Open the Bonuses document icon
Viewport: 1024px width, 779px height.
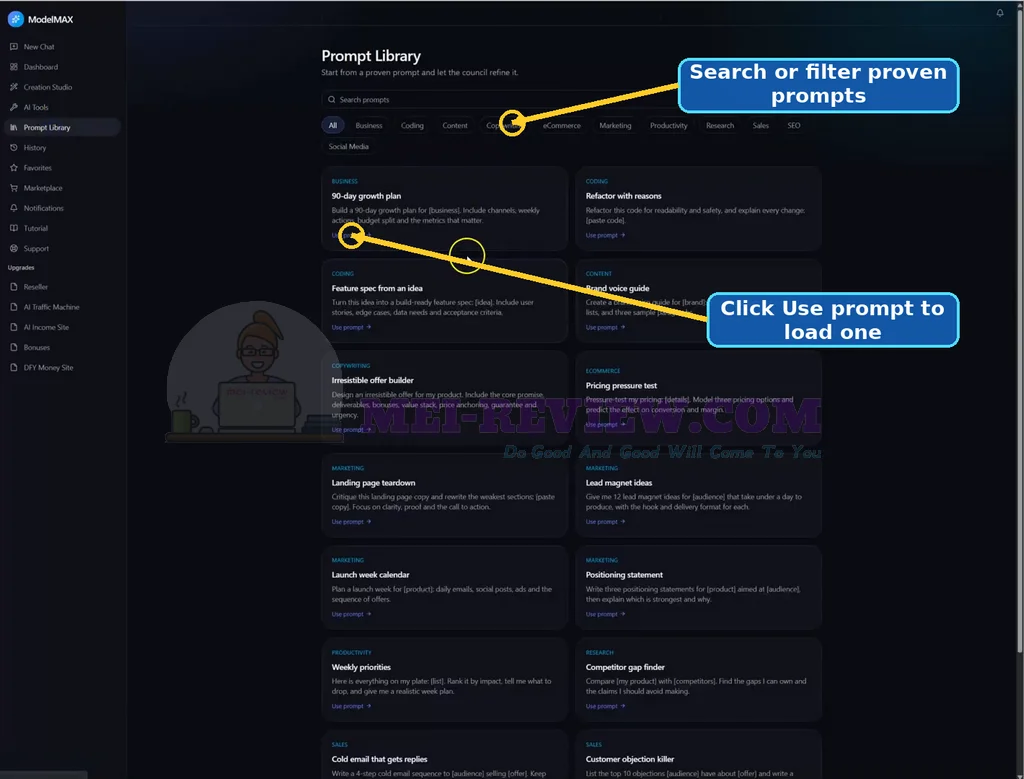coord(14,348)
